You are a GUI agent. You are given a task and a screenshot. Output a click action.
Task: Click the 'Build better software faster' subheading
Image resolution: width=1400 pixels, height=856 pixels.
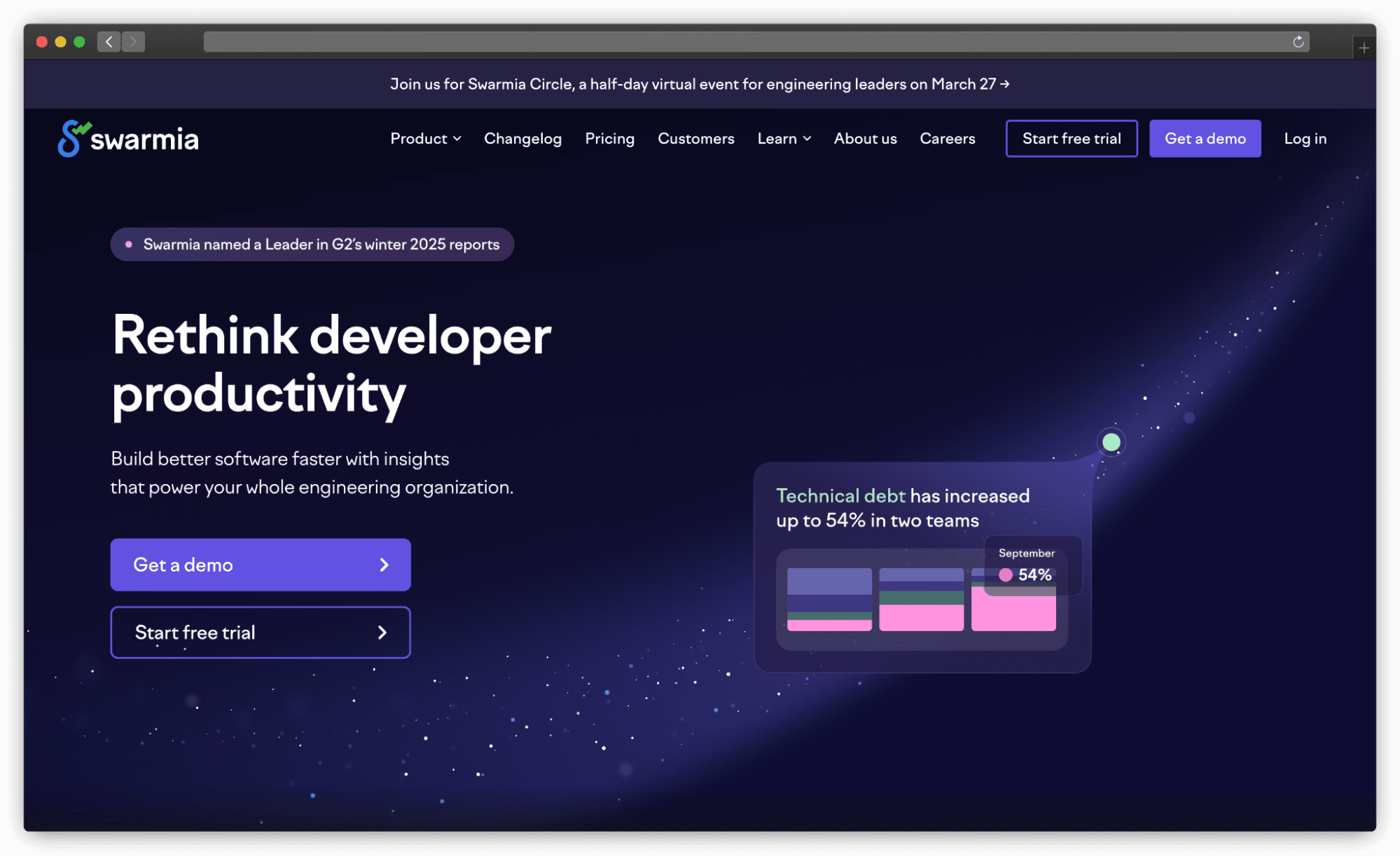[x=312, y=473]
